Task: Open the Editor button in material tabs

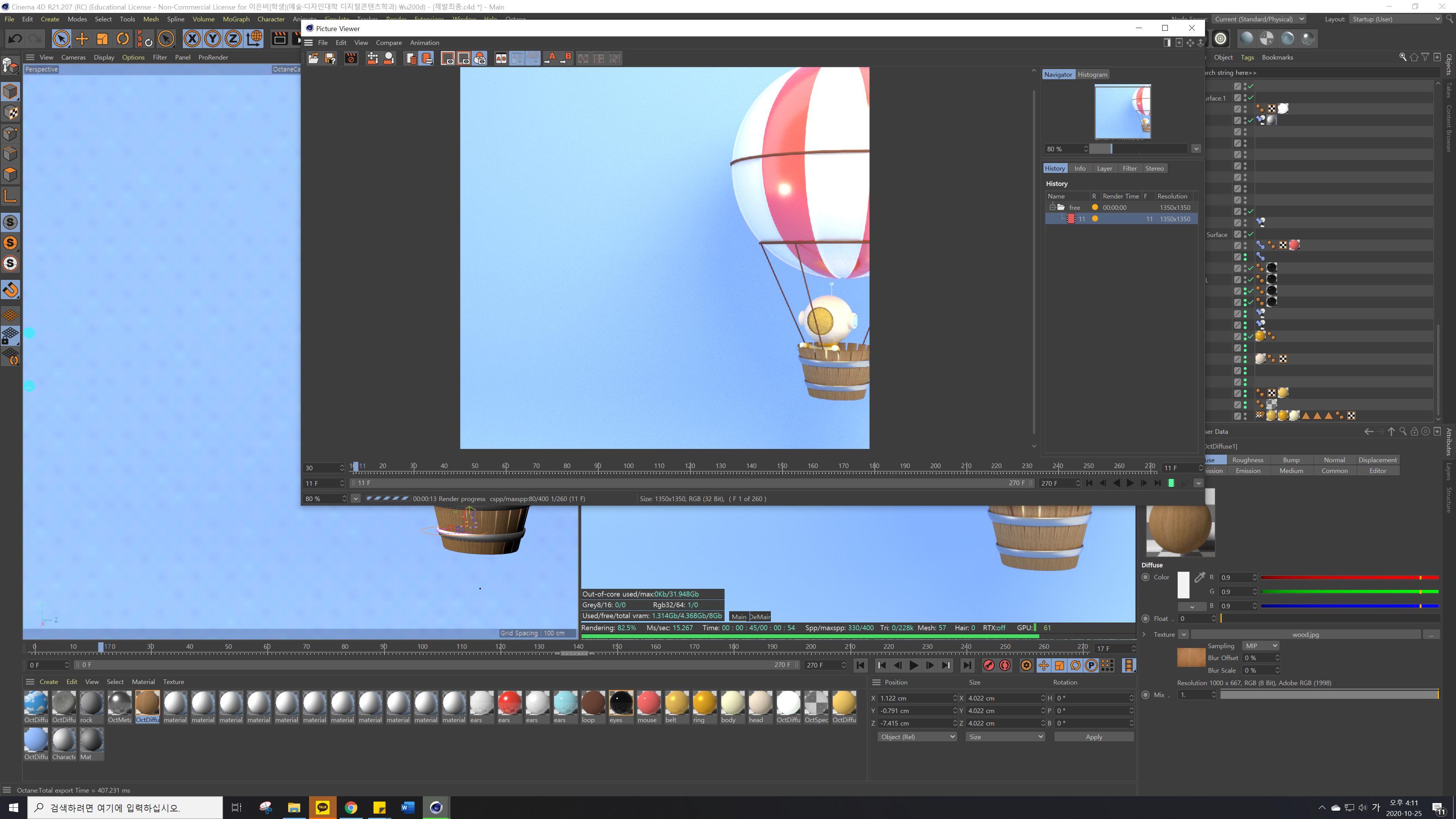Action: click(x=1378, y=471)
